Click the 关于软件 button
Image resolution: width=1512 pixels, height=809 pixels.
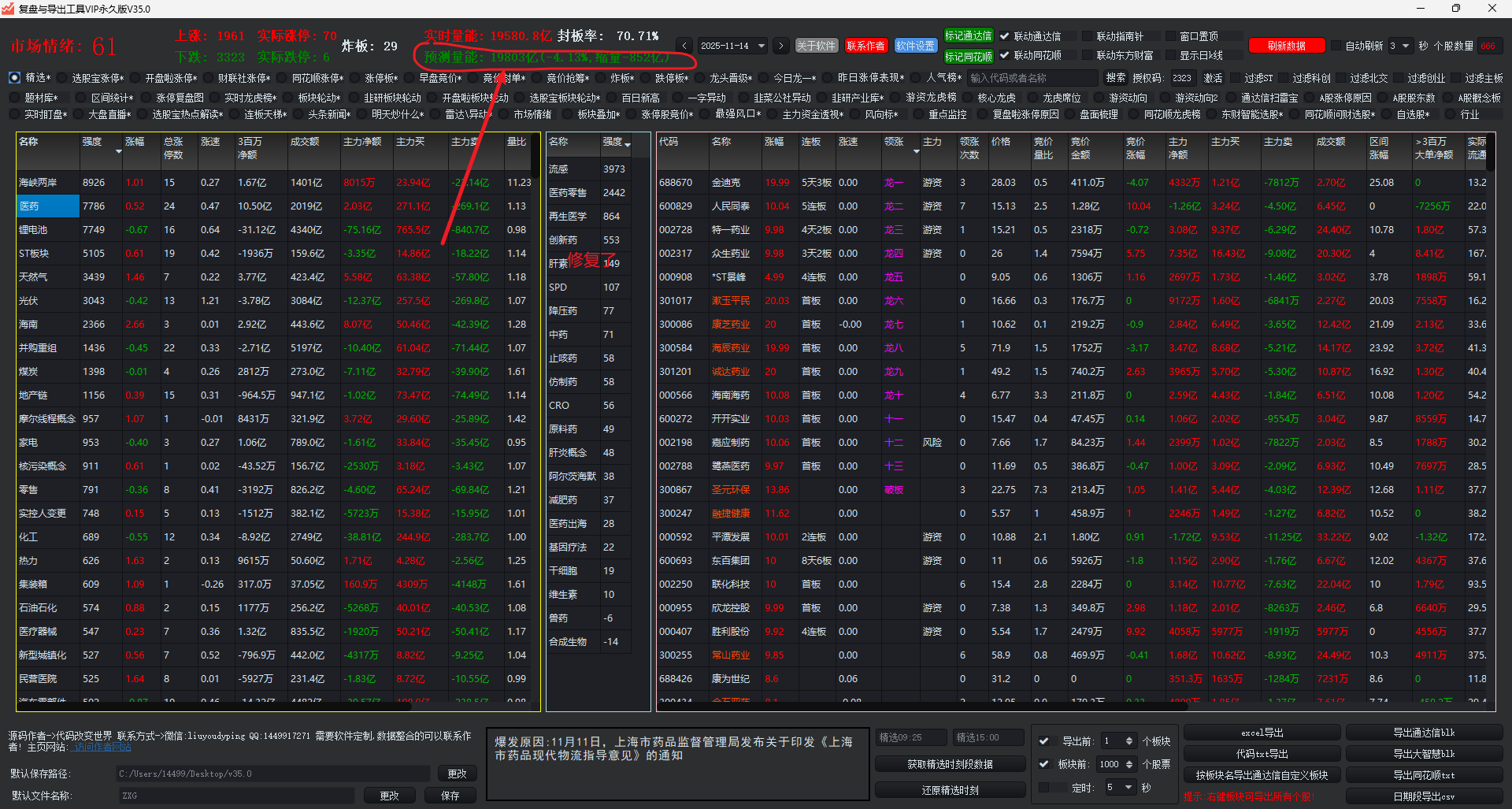click(816, 46)
